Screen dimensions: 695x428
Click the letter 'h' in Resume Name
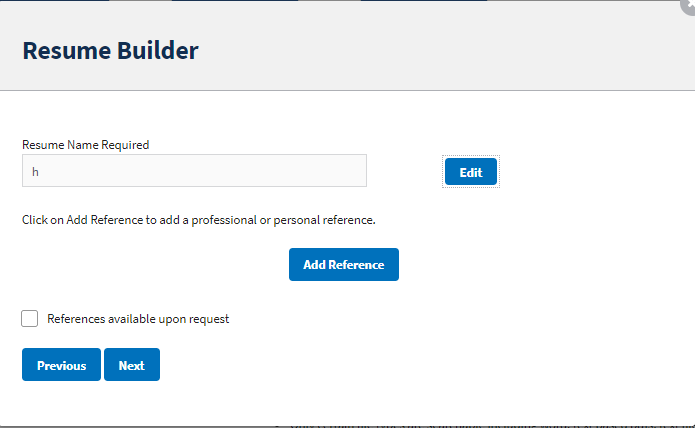click(x=35, y=172)
